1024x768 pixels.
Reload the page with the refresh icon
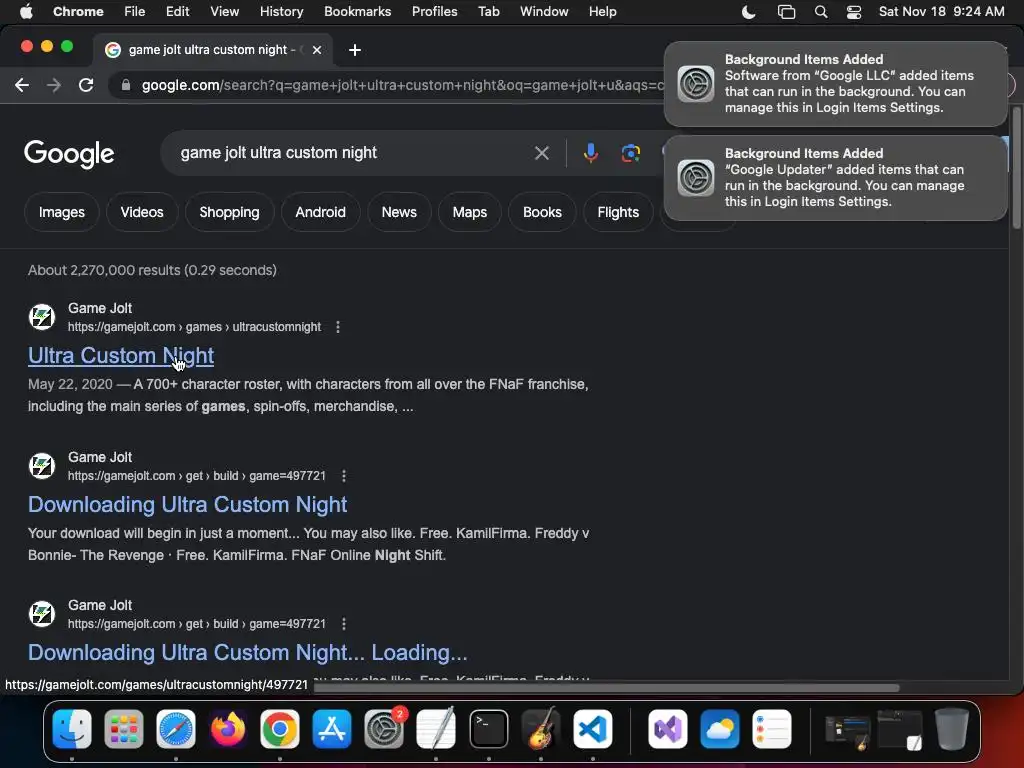86,85
